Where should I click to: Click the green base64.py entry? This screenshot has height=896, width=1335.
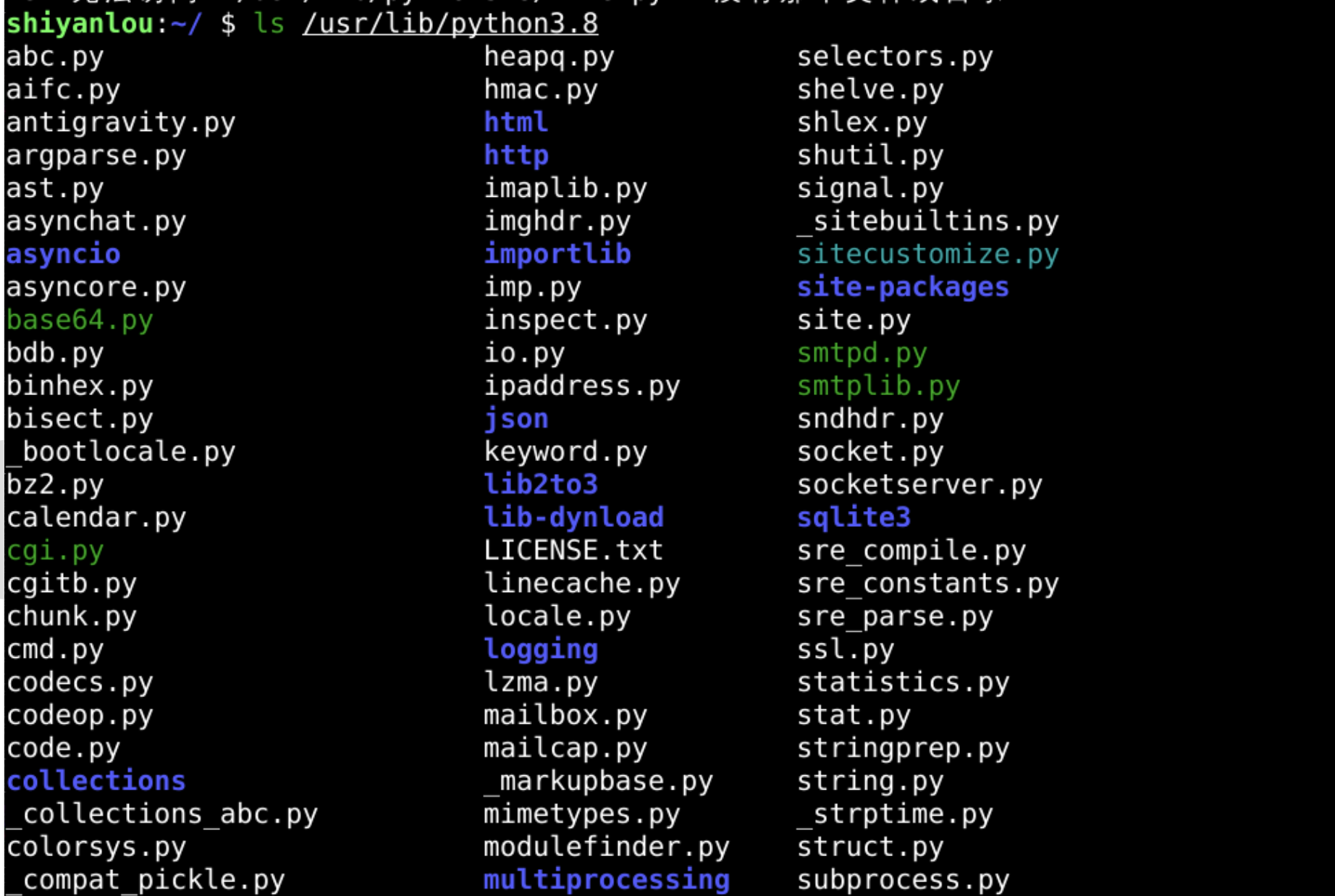pos(80,320)
